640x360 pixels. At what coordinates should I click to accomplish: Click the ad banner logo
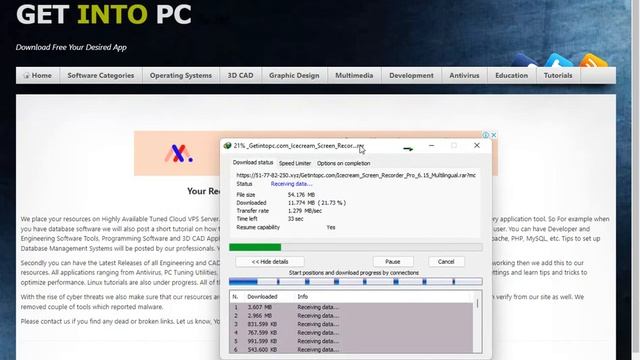(x=179, y=154)
